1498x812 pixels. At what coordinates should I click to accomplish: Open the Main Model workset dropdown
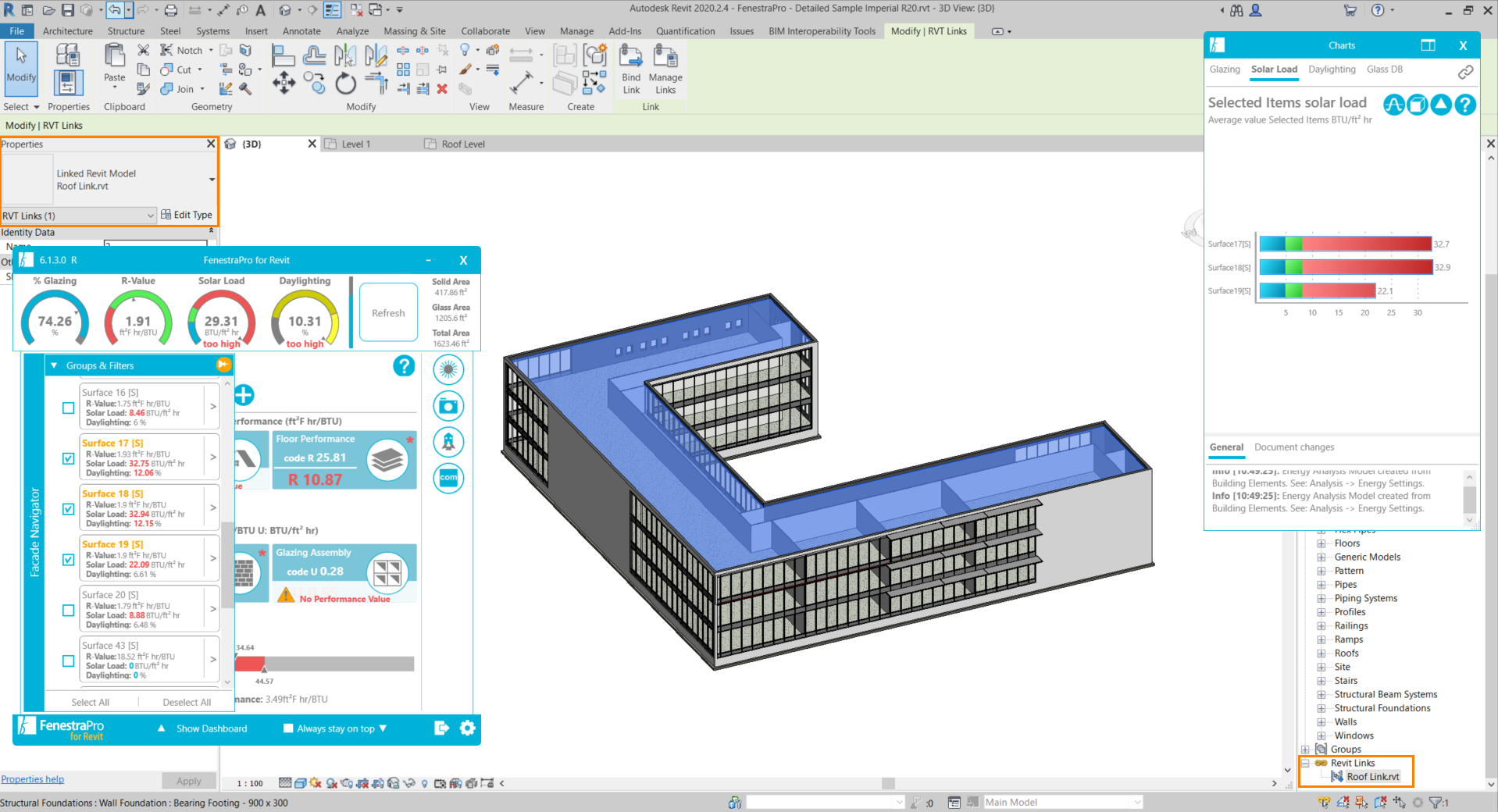pyautogui.click(x=1063, y=802)
